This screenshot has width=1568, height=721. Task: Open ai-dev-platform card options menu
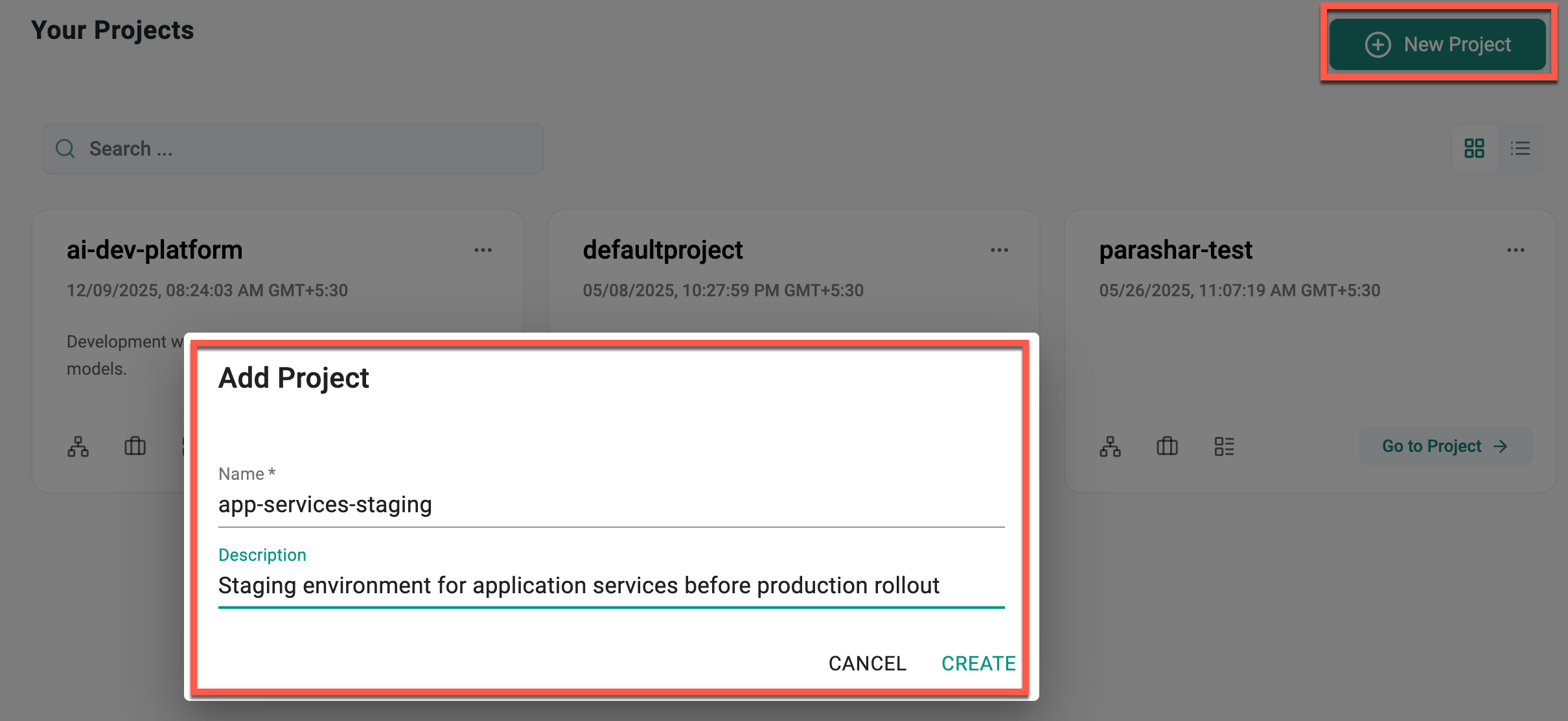483,250
